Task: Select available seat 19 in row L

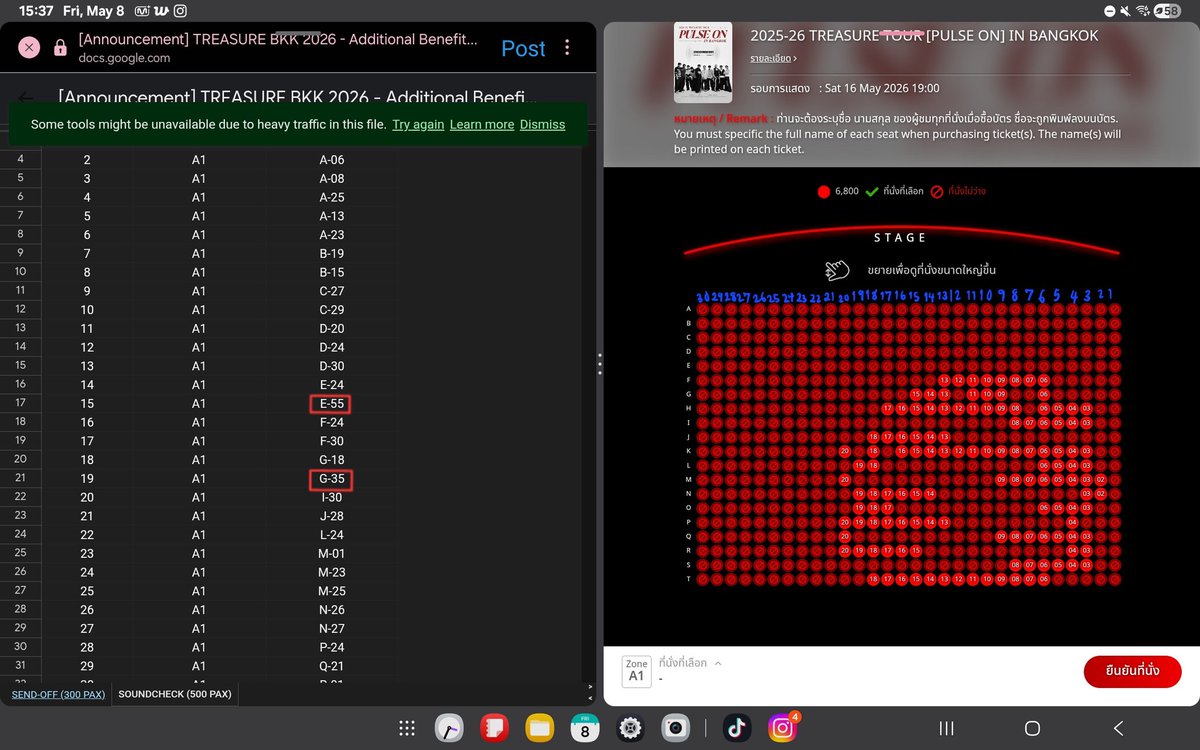Action: (x=858, y=465)
